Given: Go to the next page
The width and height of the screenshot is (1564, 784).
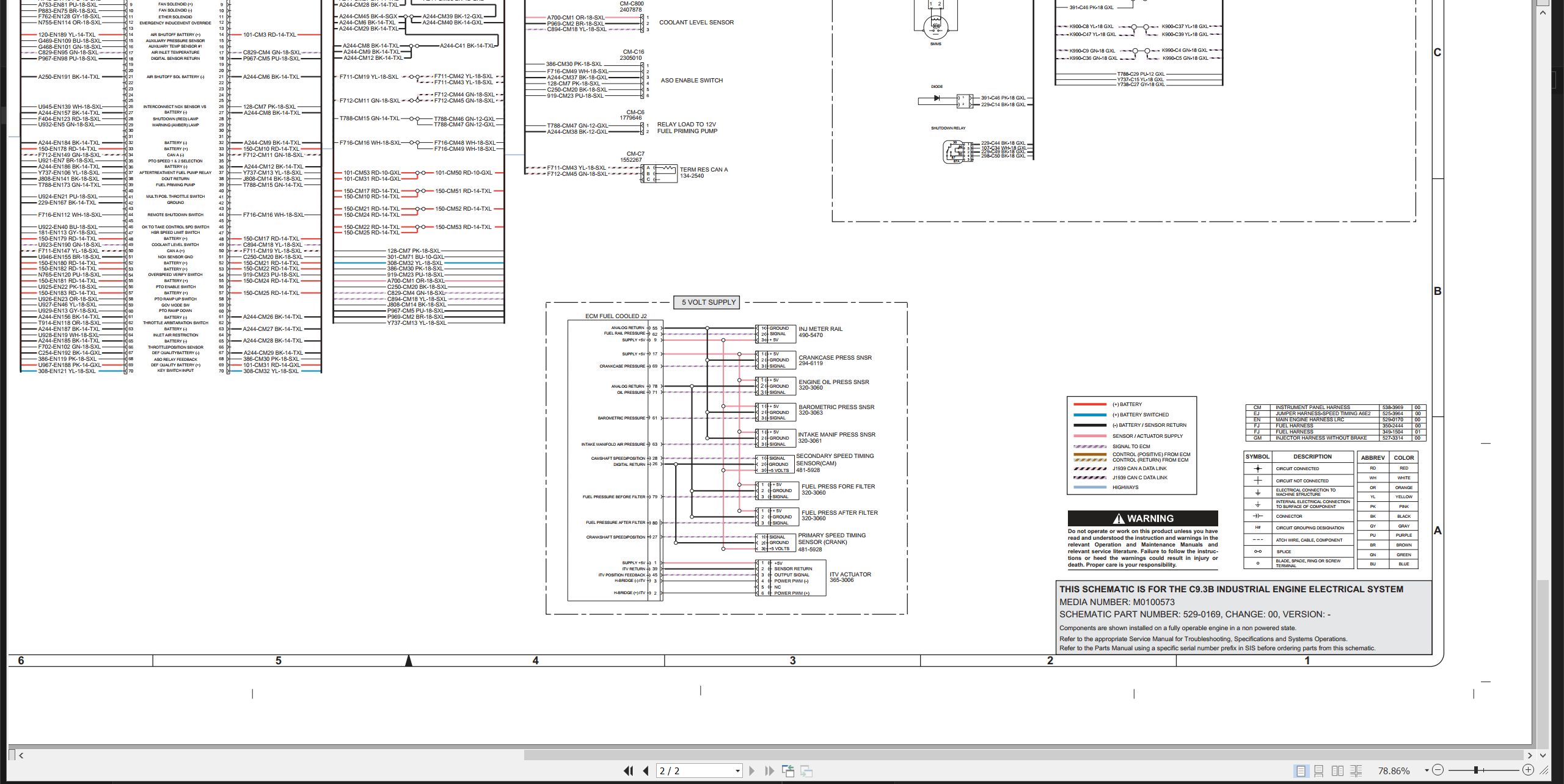Looking at the screenshot, I should point(751,771).
